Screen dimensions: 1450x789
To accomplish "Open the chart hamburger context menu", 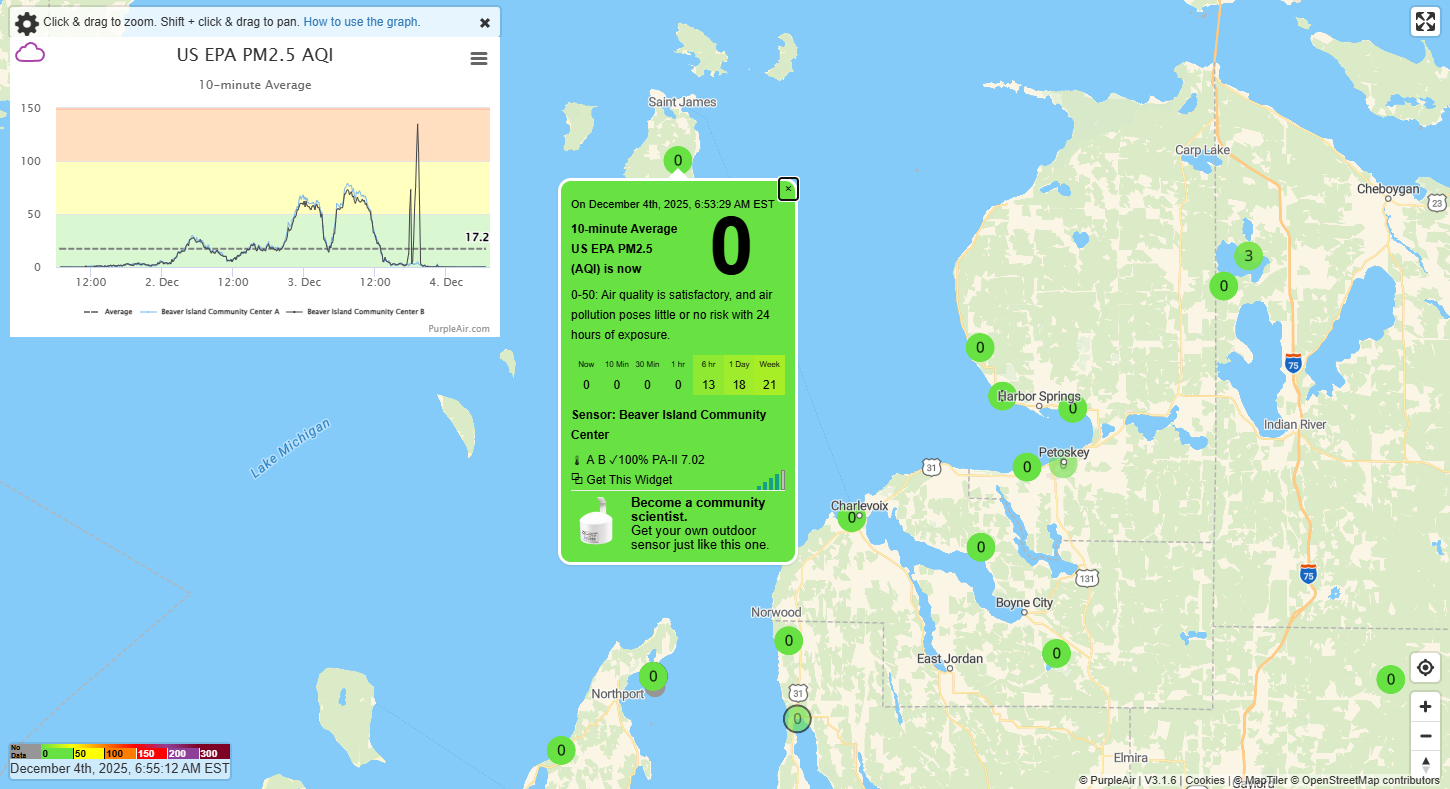I will pos(479,59).
